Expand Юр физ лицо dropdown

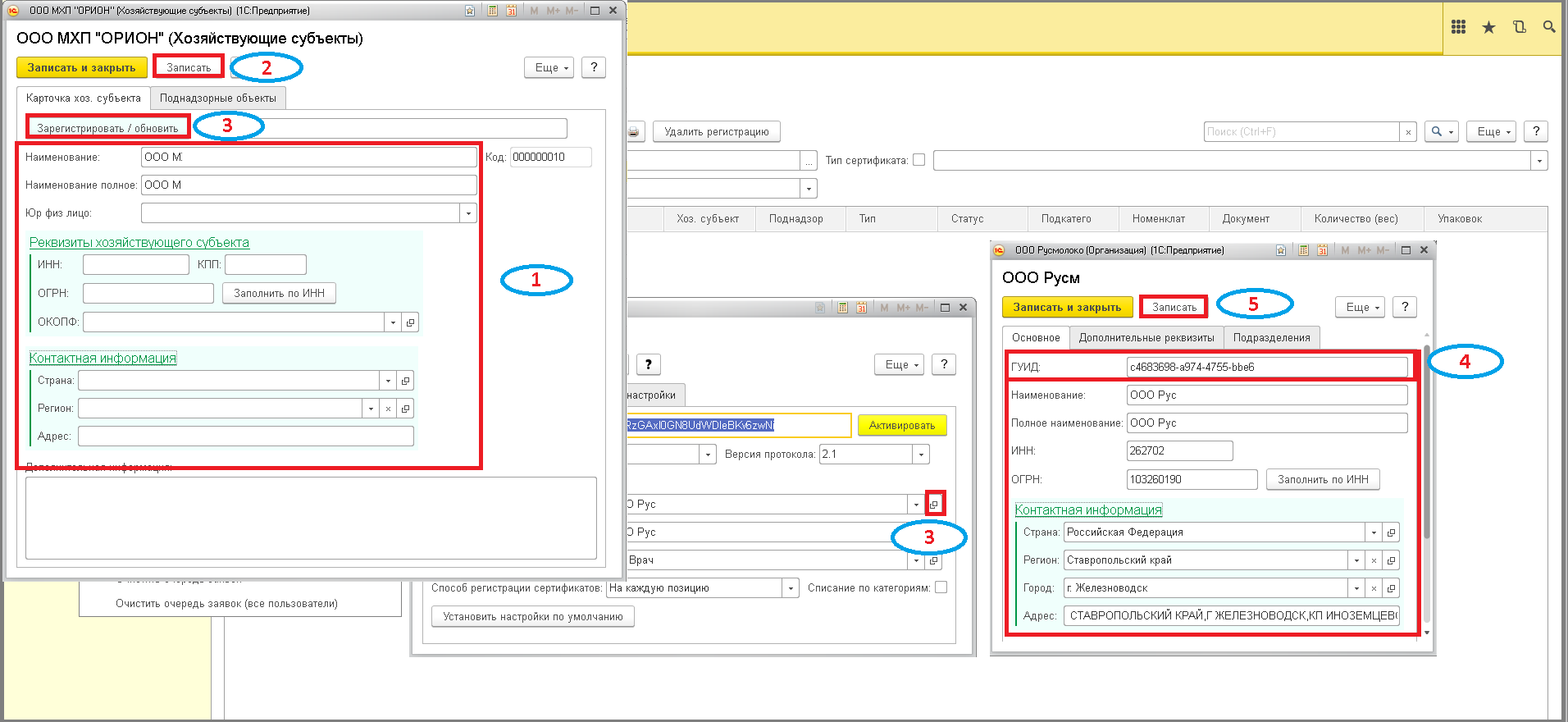(468, 213)
